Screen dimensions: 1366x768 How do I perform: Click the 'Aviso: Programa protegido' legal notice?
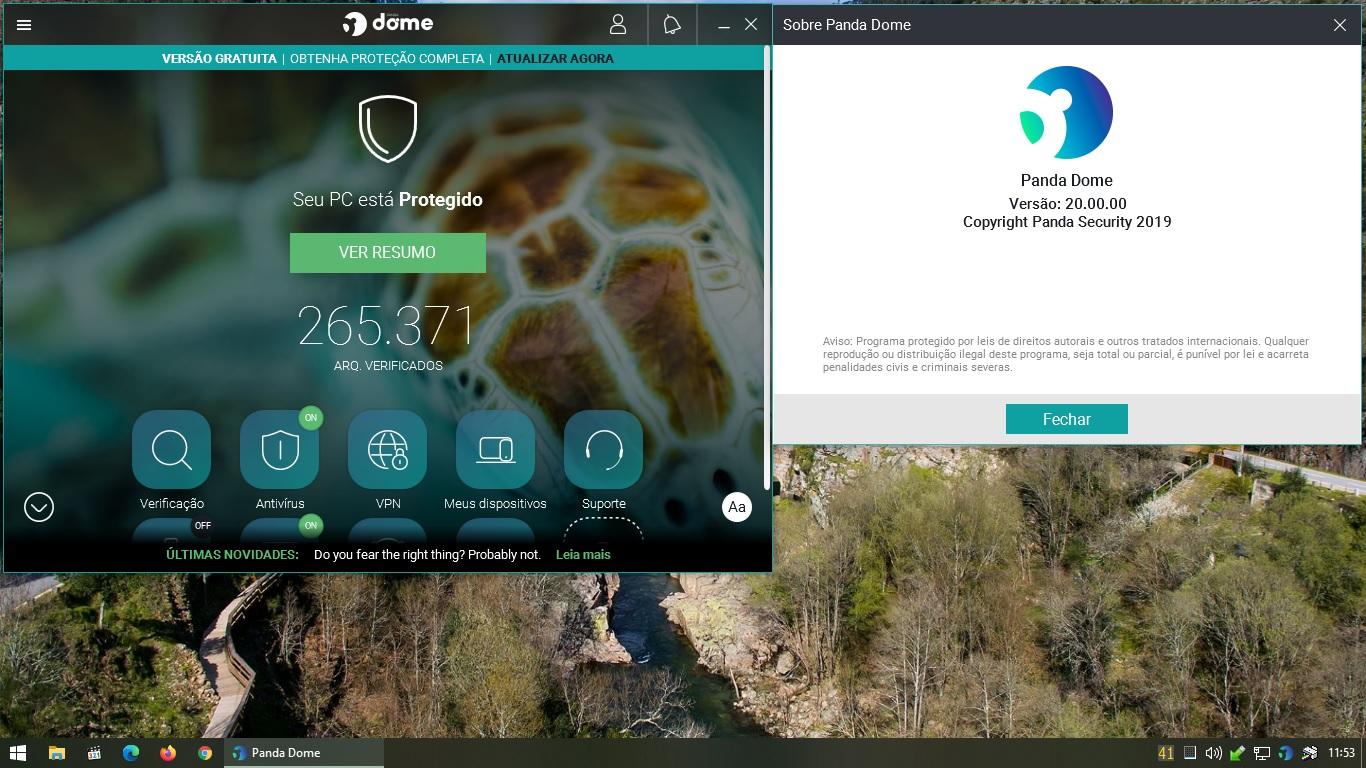point(1066,354)
